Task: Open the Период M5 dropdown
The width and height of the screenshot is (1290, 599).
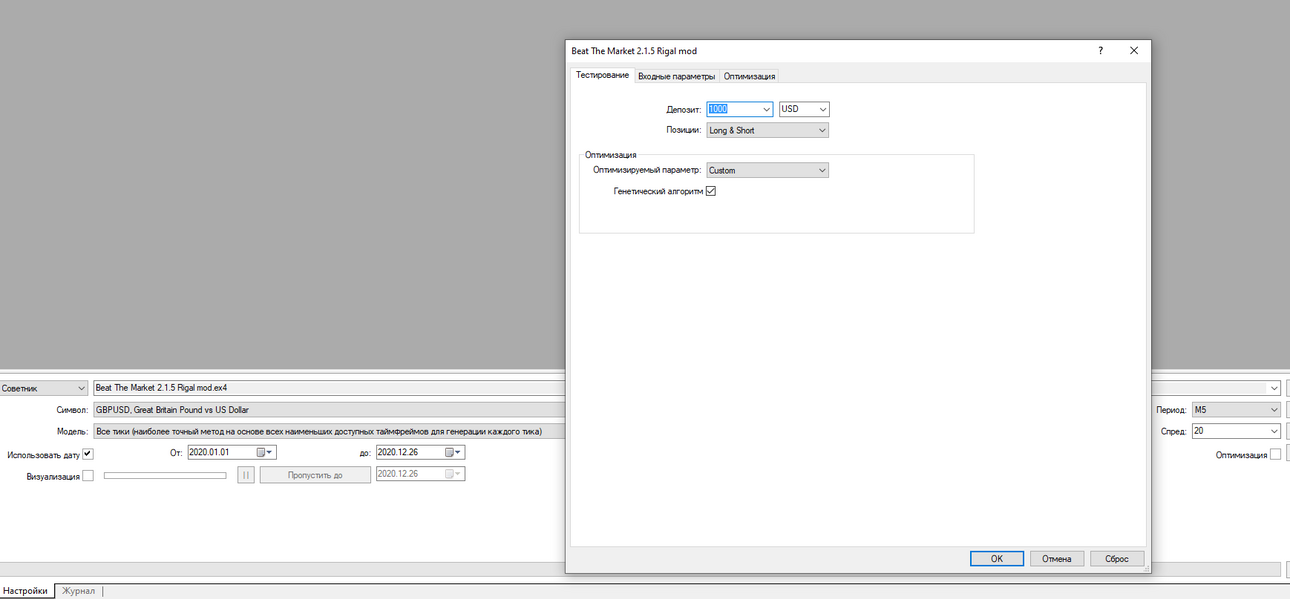Action: pos(1236,410)
